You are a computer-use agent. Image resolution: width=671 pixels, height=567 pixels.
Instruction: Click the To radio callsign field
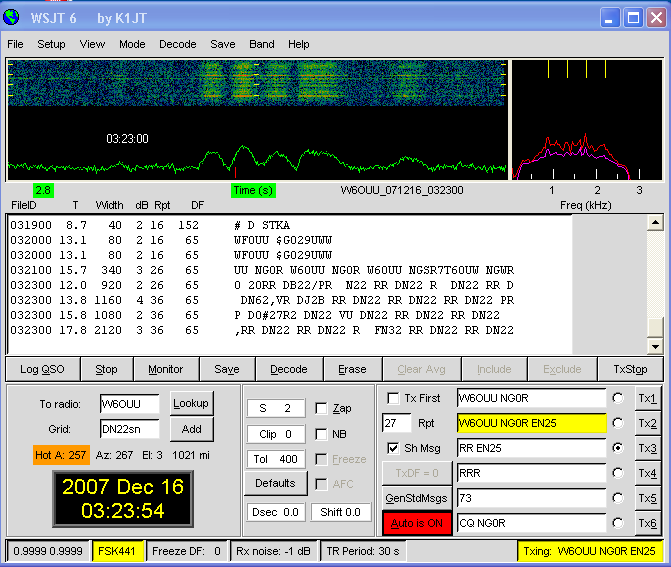tap(130, 404)
